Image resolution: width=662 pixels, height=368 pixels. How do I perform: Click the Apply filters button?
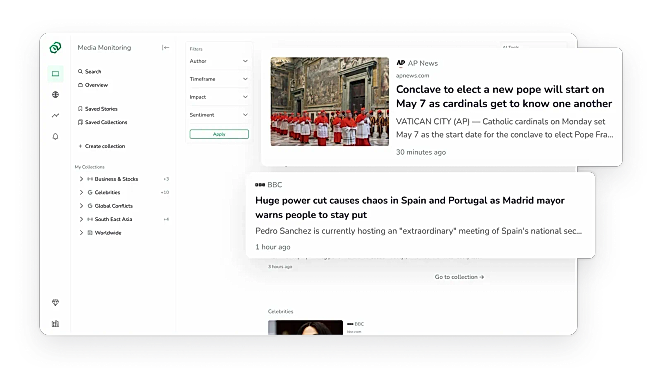click(x=219, y=134)
